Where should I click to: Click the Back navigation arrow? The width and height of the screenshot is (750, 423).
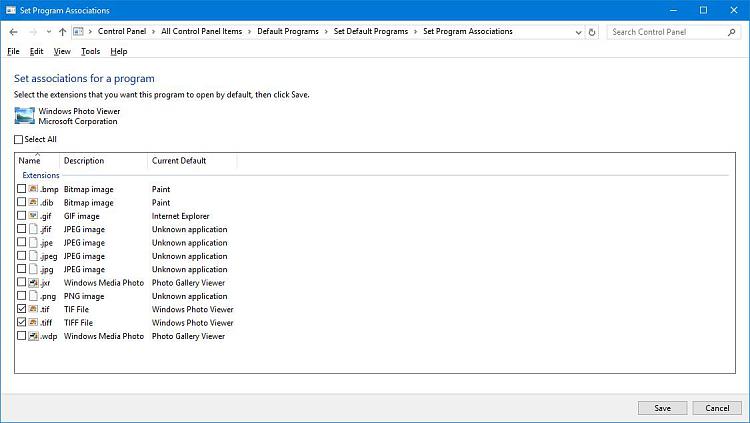13,32
